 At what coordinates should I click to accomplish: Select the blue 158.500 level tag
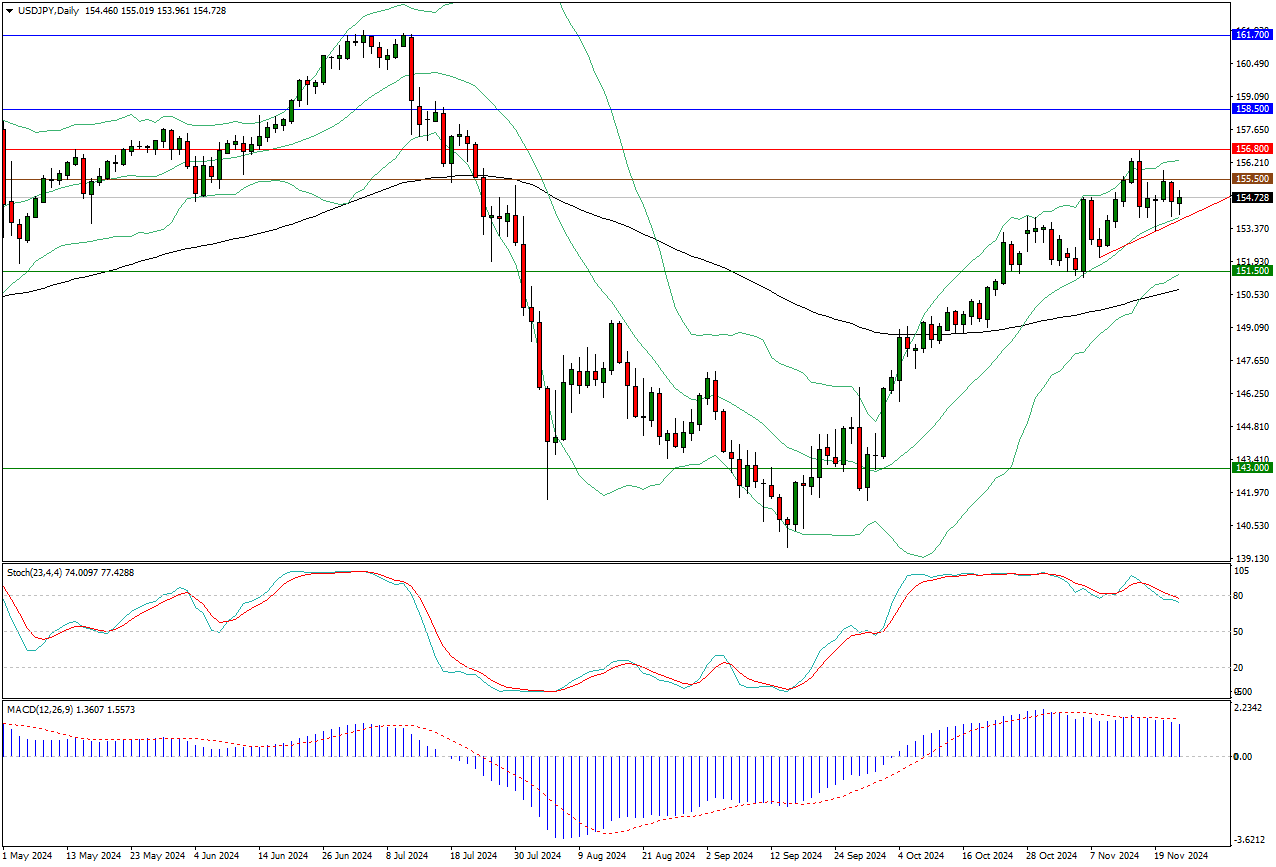pyautogui.click(x=1252, y=109)
